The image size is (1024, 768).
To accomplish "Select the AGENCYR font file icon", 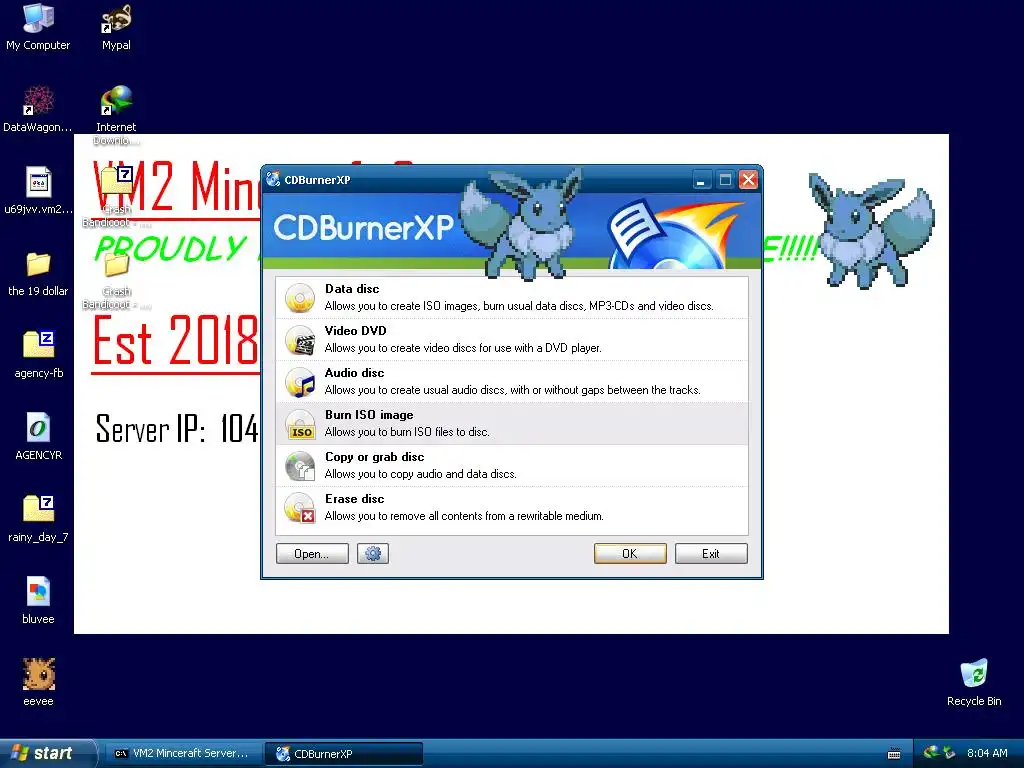I will (x=38, y=428).
